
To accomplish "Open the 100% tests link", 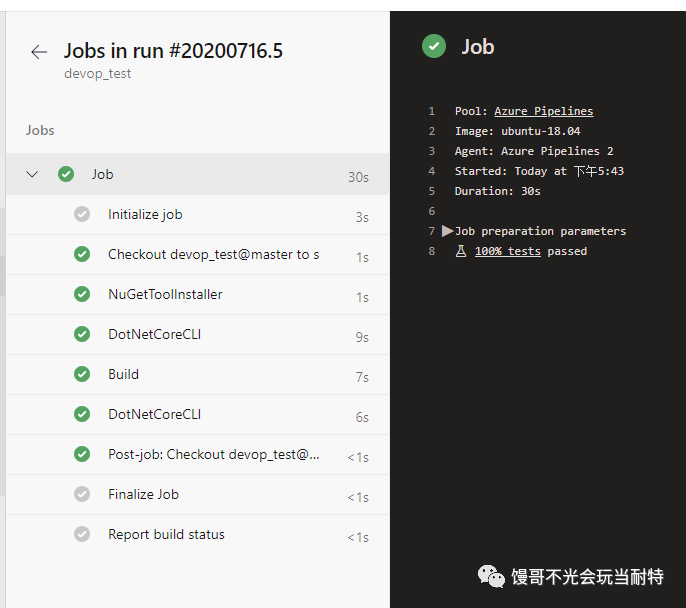I will 508,251.
